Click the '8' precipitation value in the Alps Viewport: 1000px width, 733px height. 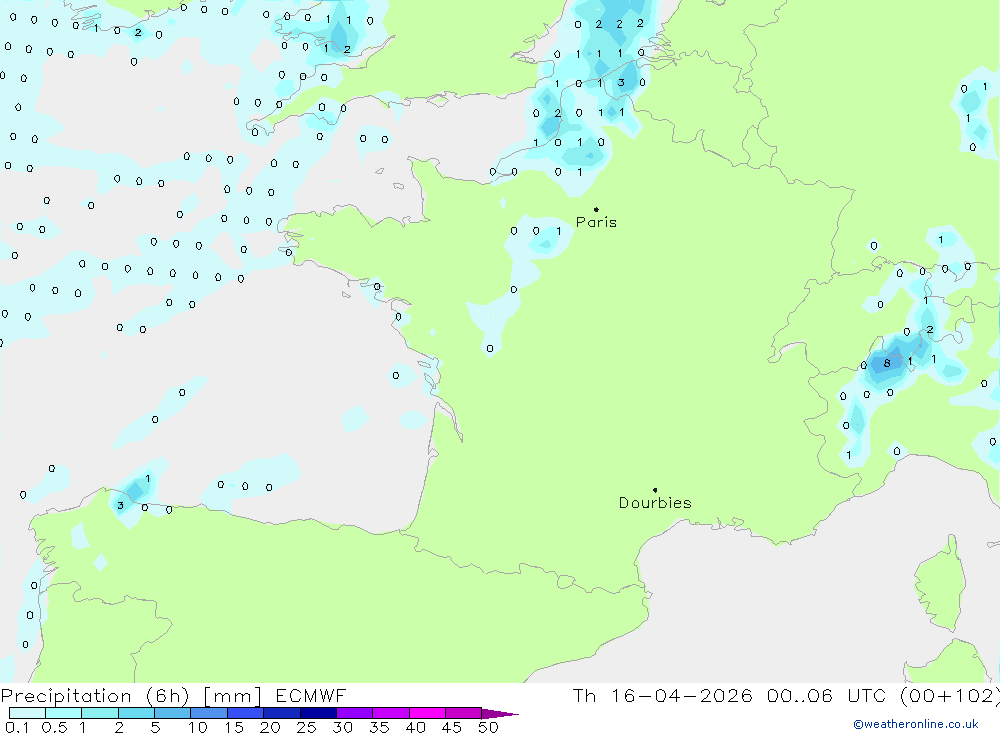pos(887,363)
